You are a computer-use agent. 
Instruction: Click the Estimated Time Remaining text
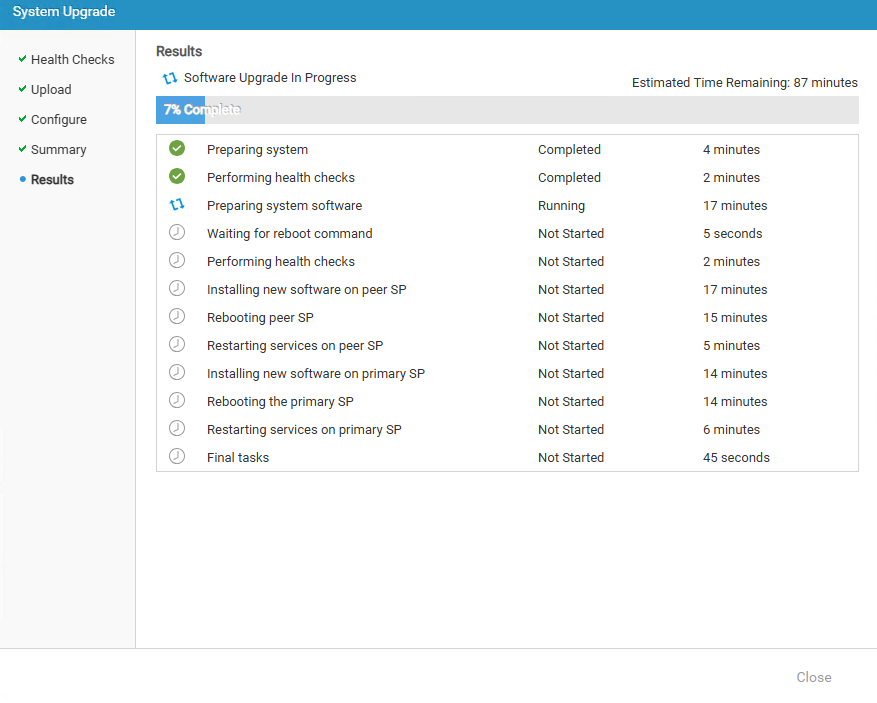pos(744,83)
